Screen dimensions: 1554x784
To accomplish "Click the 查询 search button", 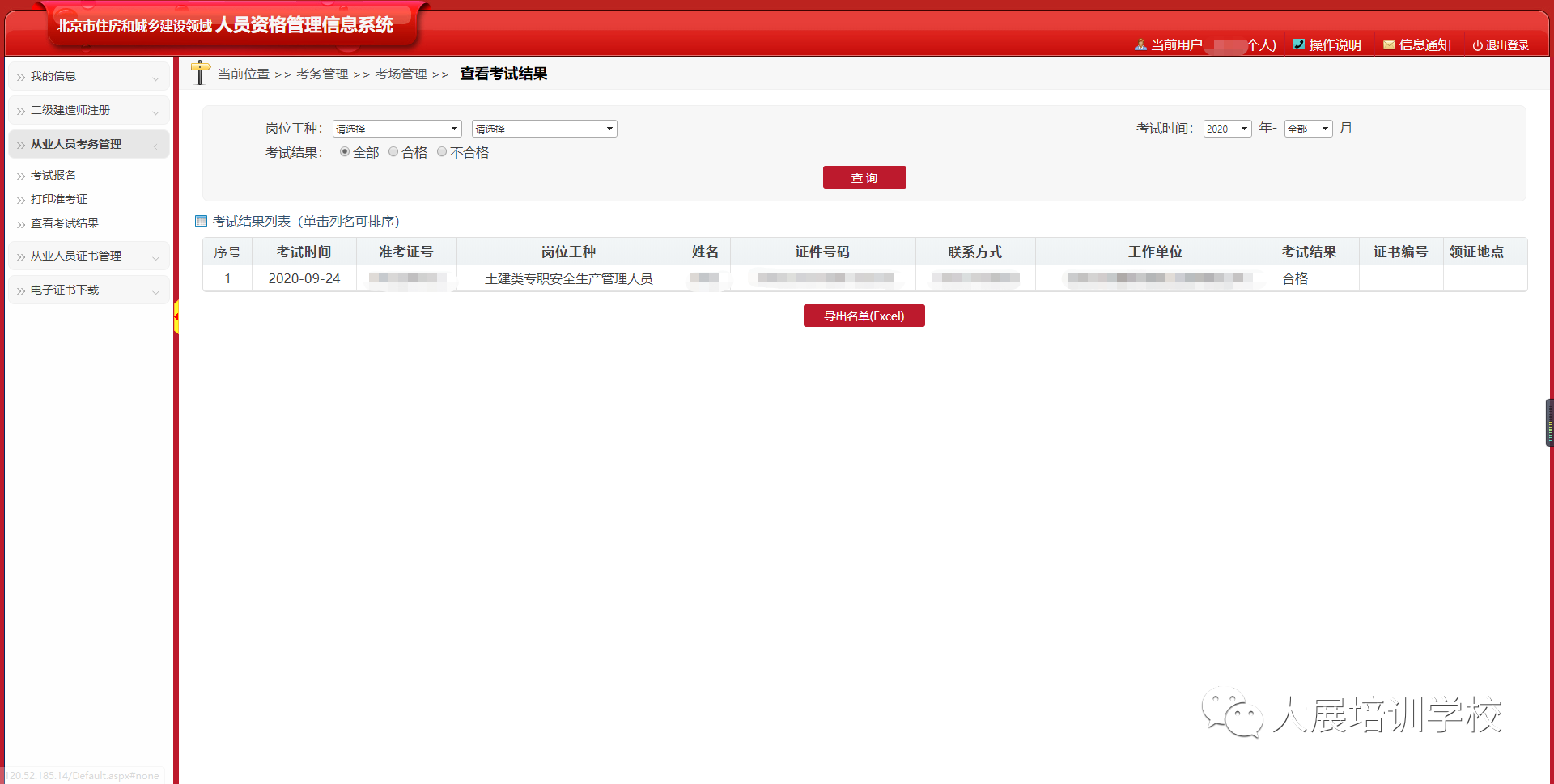I will (x=864, y=177).
